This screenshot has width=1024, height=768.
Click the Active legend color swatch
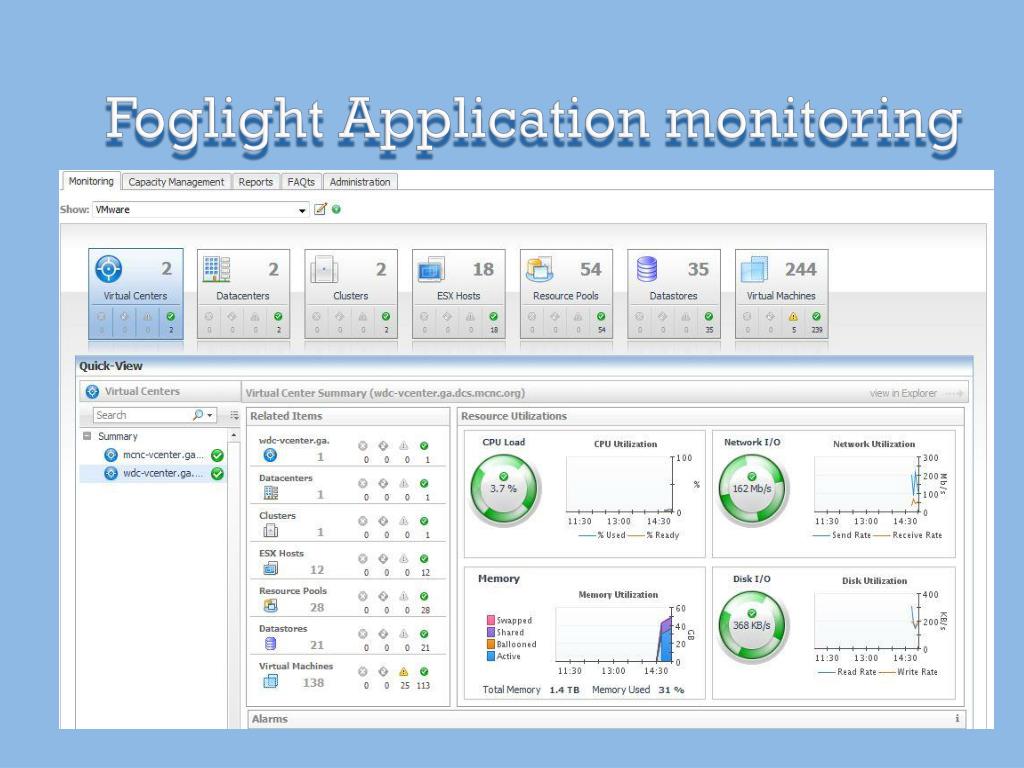[x=490, y=656]
